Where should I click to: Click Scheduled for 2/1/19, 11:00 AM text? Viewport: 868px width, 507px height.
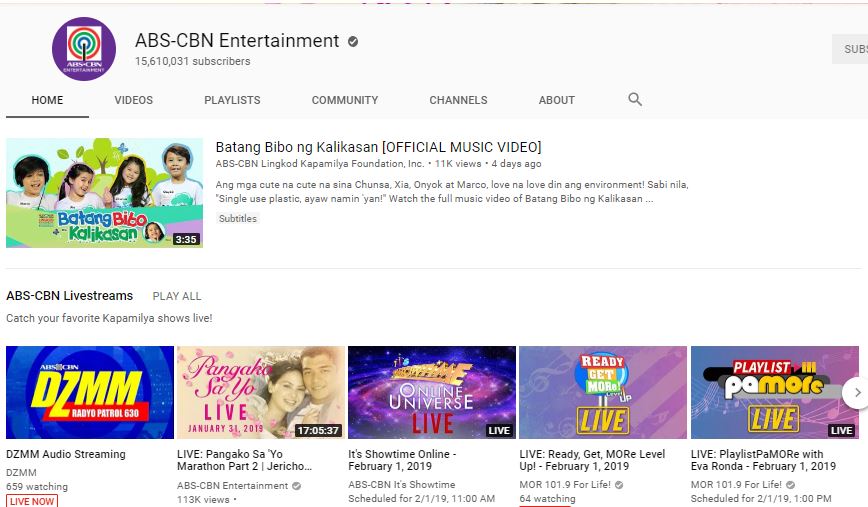coord(421,499)
